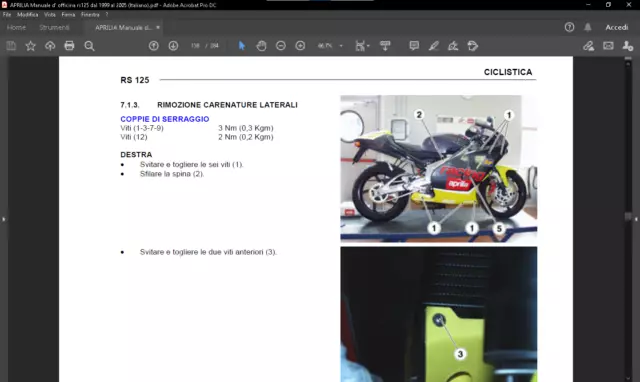640x382 pixels.
Task: Switch to Strumenti tab
Action: (54, 27)
